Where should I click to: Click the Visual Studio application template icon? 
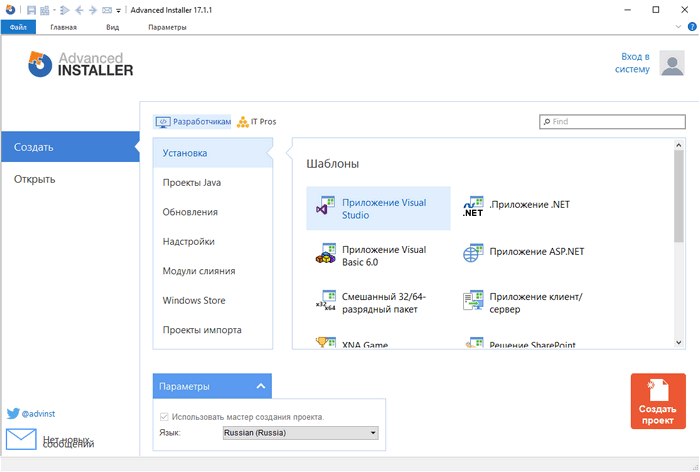(x=325, y=208)
